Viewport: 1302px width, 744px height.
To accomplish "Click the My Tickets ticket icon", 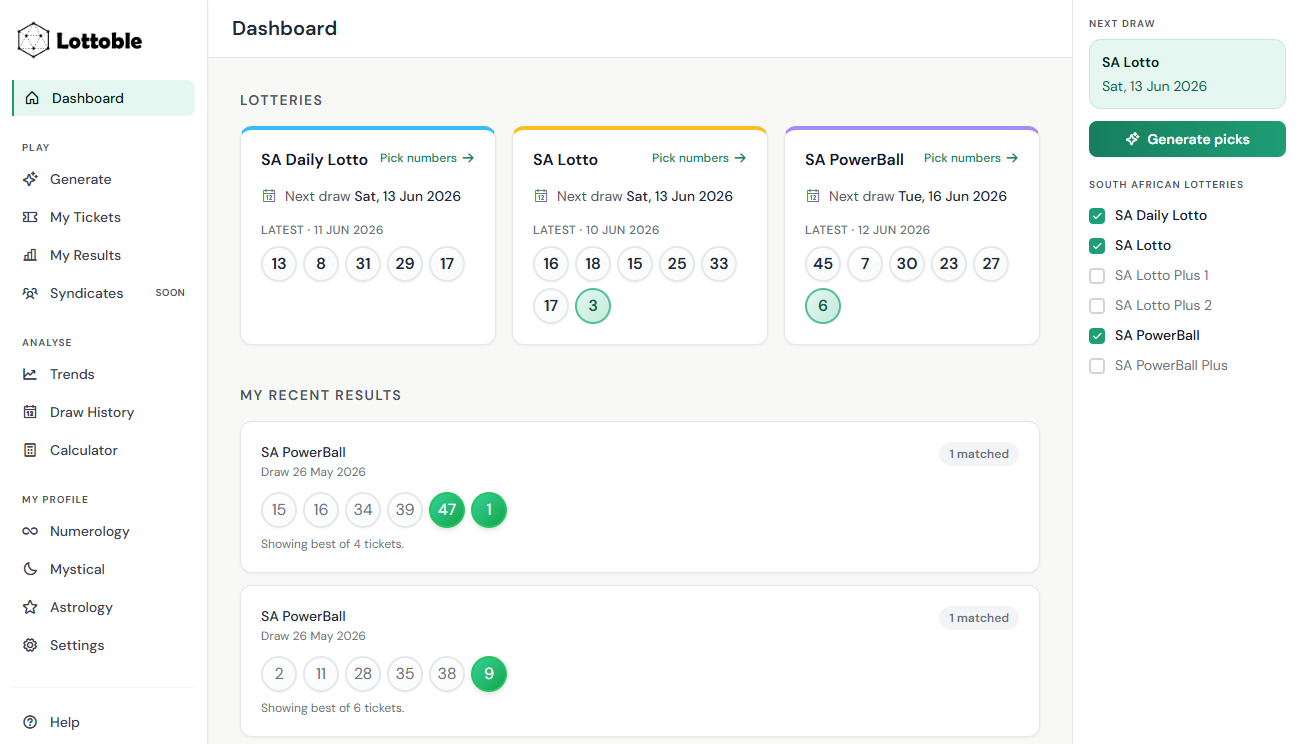I will [30, 217].
